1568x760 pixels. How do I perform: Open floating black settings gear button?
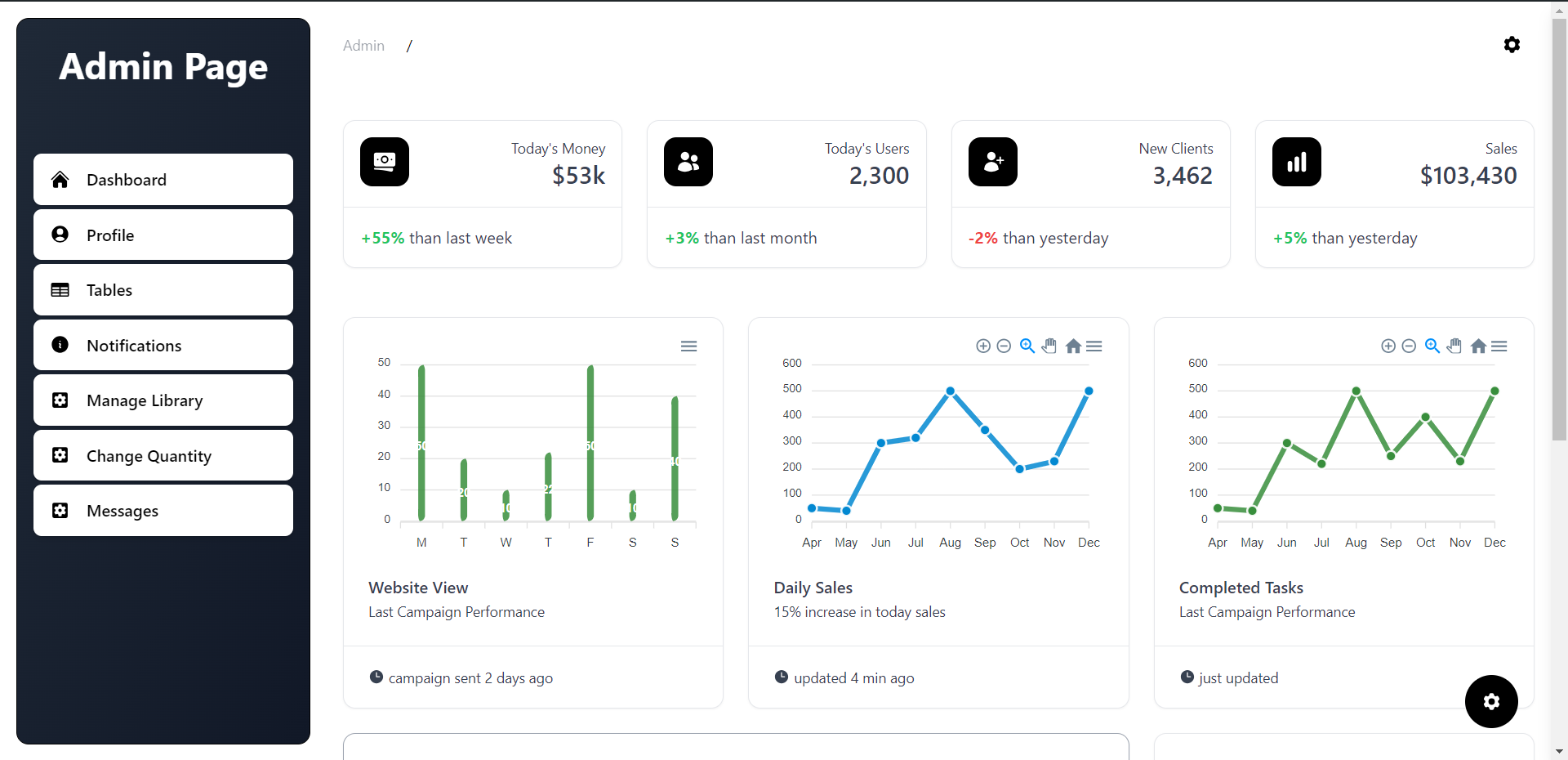click(1491, 701)
